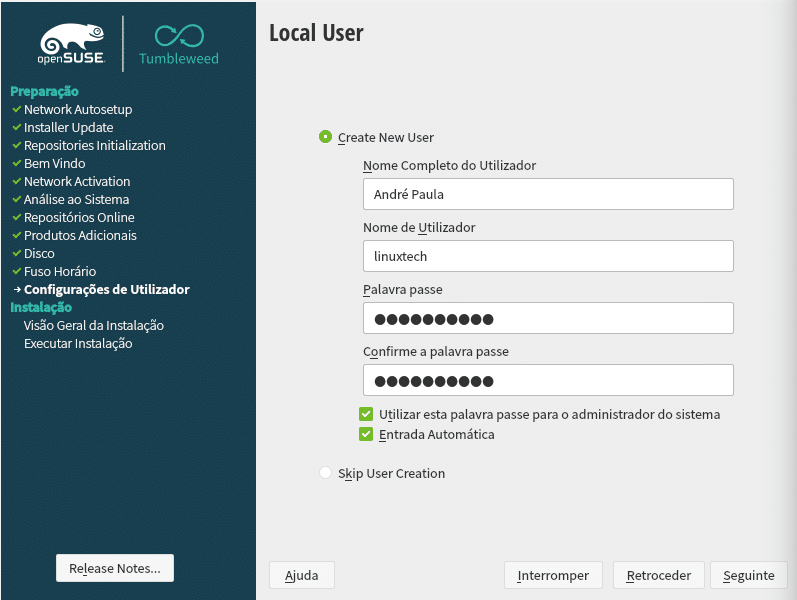Click the openSUSE chameleon logo
Viewport: 797px width, 600px height.
click(x=72, y=44)
